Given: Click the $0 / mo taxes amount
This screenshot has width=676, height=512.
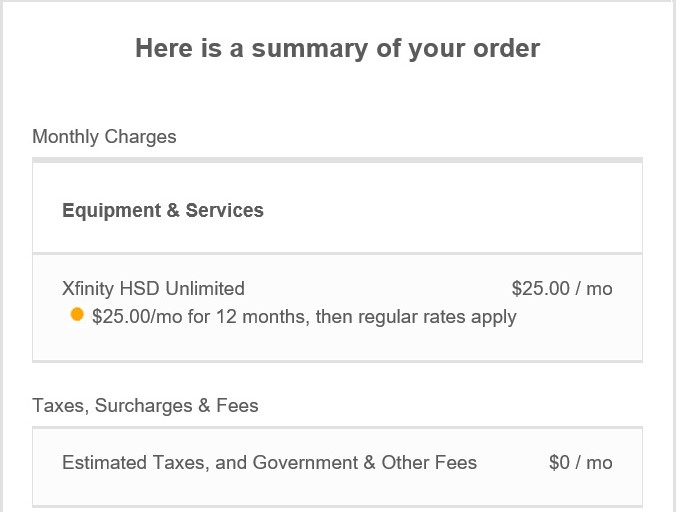Looking at the screenshot, I should click(x=580, y=463).
